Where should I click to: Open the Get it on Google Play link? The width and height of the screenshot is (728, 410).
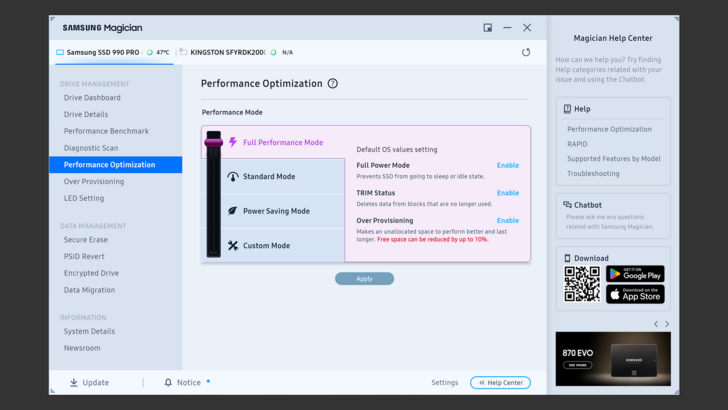pos(635,274)
